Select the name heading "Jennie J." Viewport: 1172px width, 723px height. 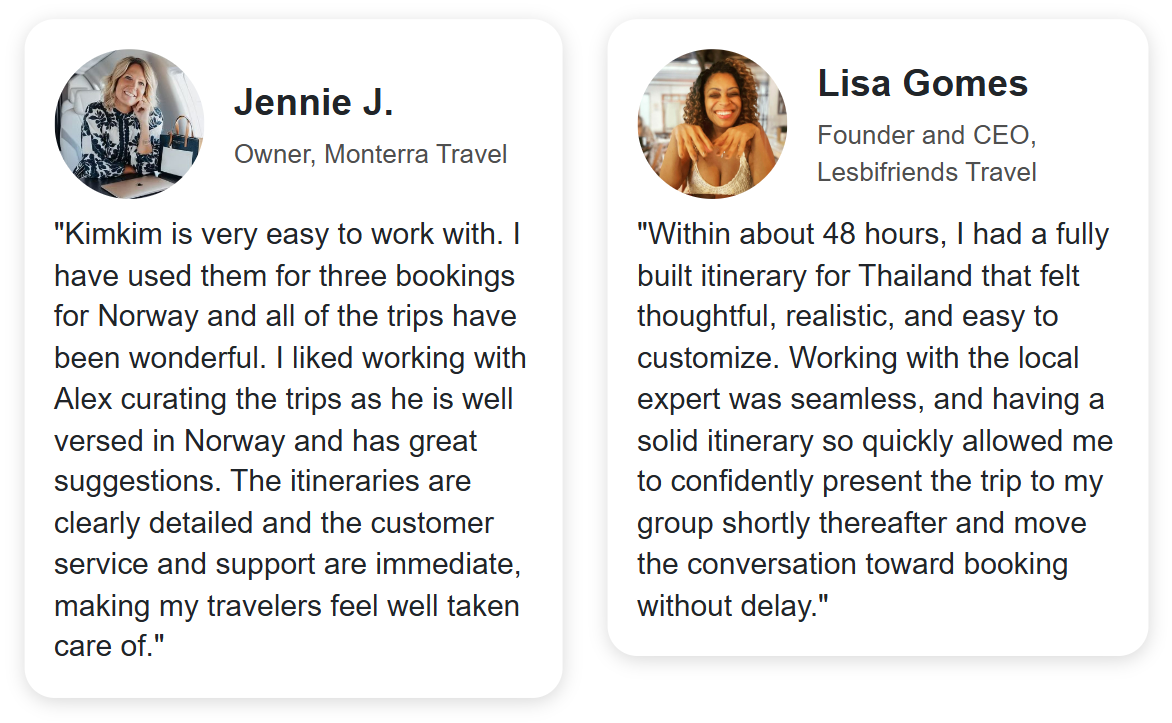pyautogui.click(x=313, y=102)
